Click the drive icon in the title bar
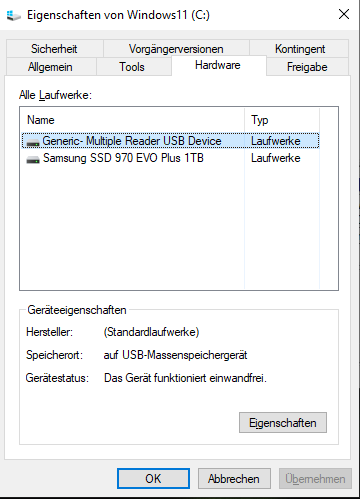Viewport: 360px width, 499px height. pyautogui.click(x=13, y=15)
